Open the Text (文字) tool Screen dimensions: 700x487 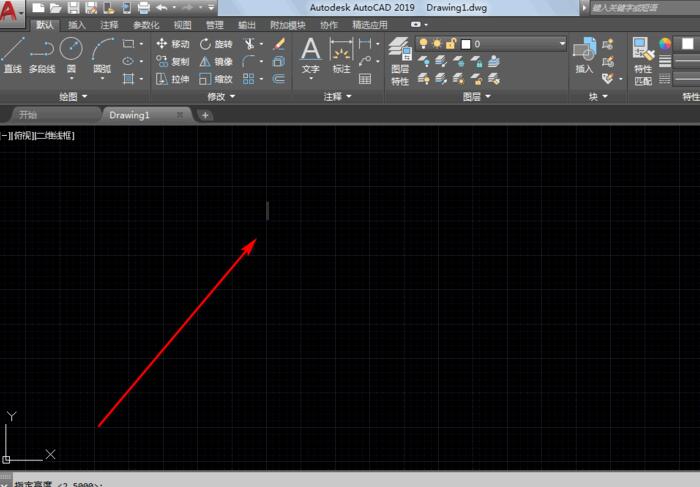point(311,55)
